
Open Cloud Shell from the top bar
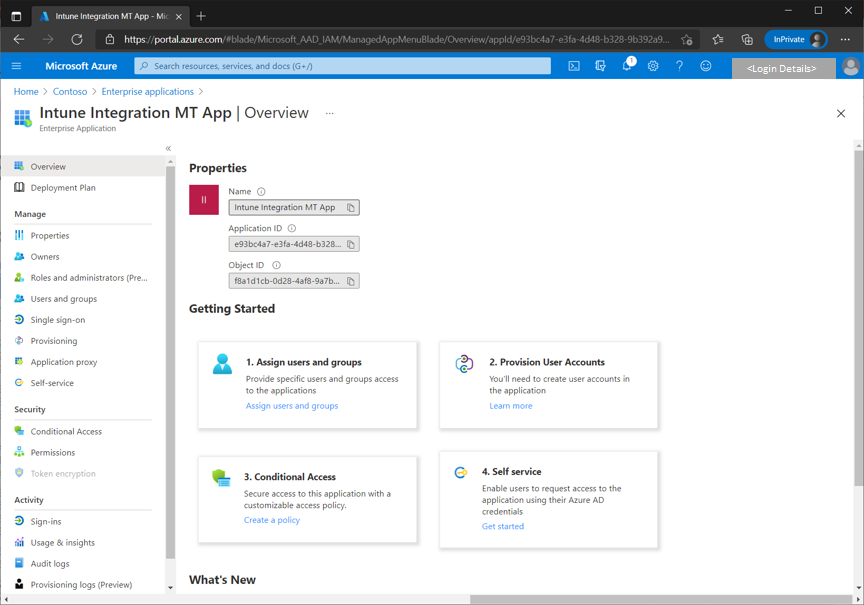574,66
